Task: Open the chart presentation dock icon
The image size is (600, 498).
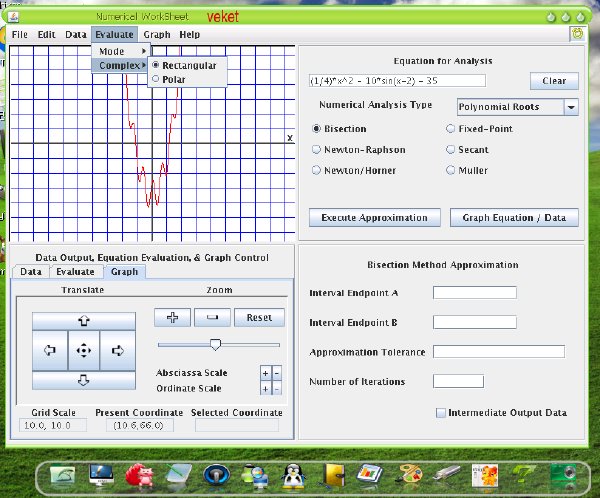Action: coord(369,475)
